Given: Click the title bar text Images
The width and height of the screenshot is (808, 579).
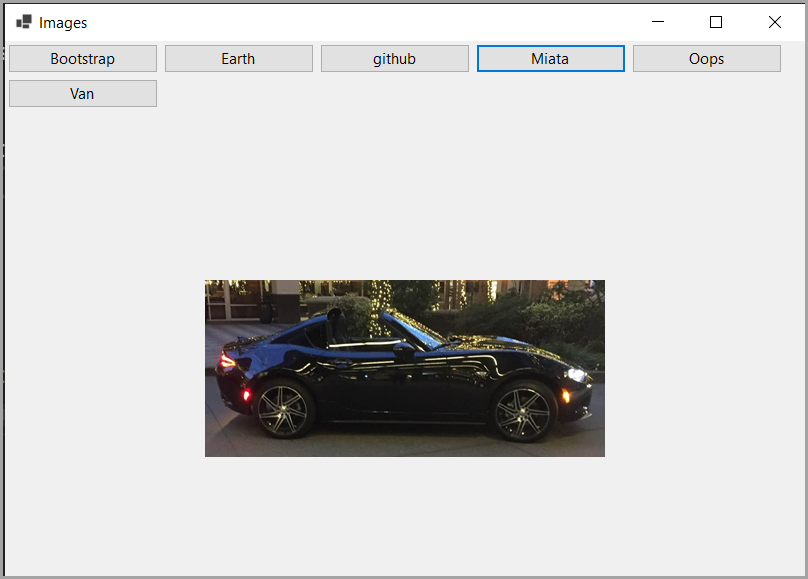Looking at the screenshot, I should point(64,22).
